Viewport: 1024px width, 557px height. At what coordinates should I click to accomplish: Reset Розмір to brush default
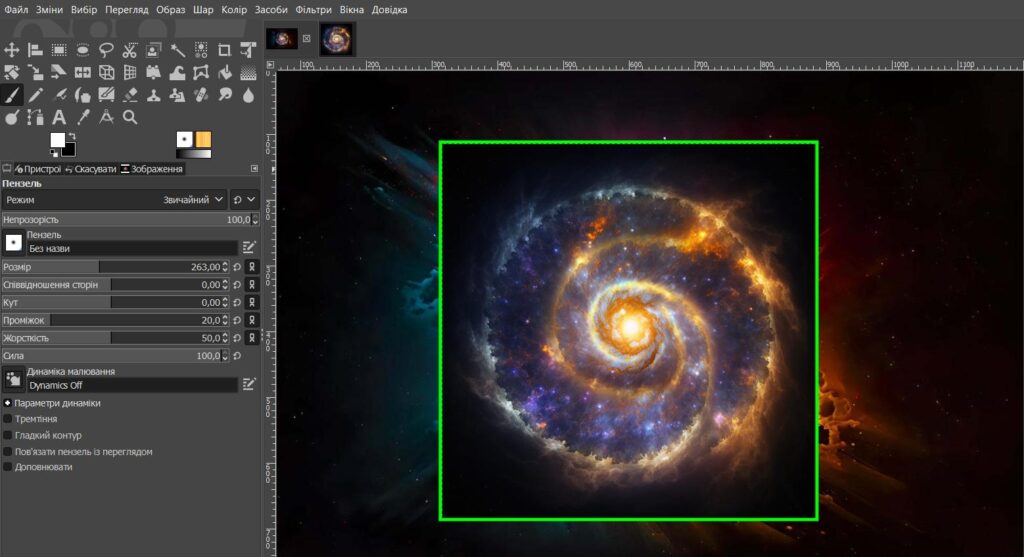coord(237,266)
